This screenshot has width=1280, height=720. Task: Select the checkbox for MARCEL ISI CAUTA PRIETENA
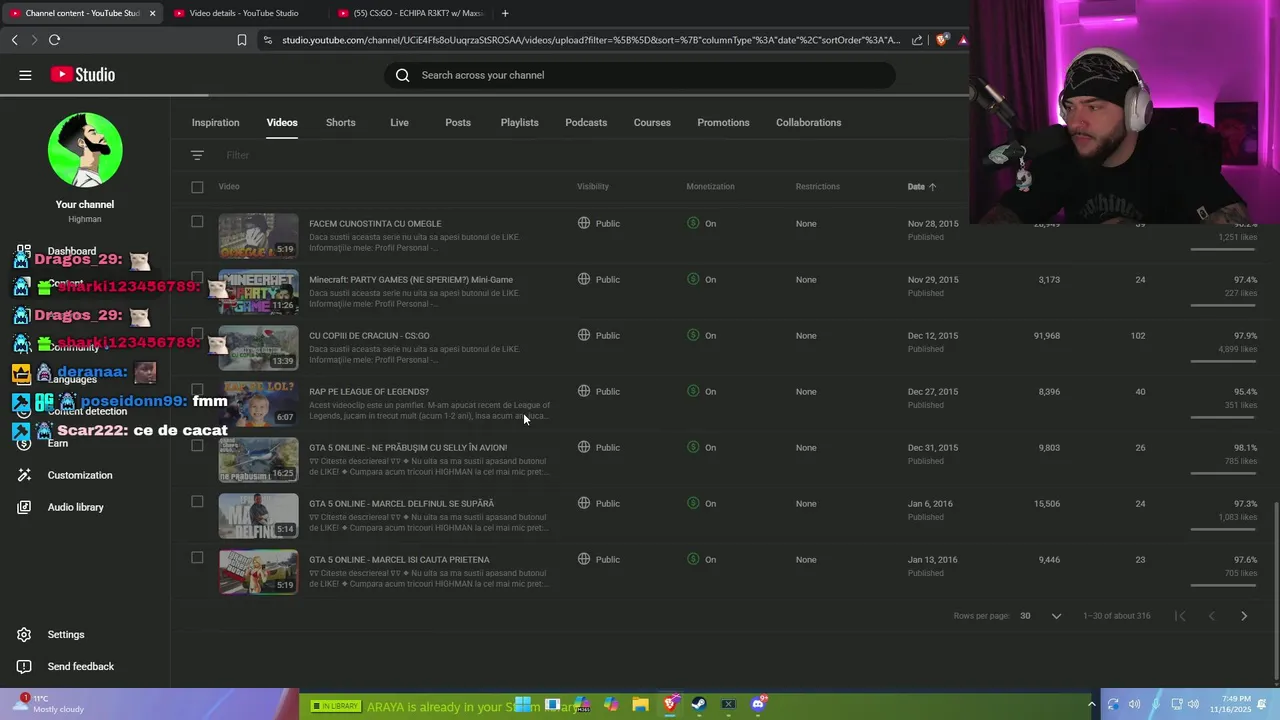click(197, 558)
